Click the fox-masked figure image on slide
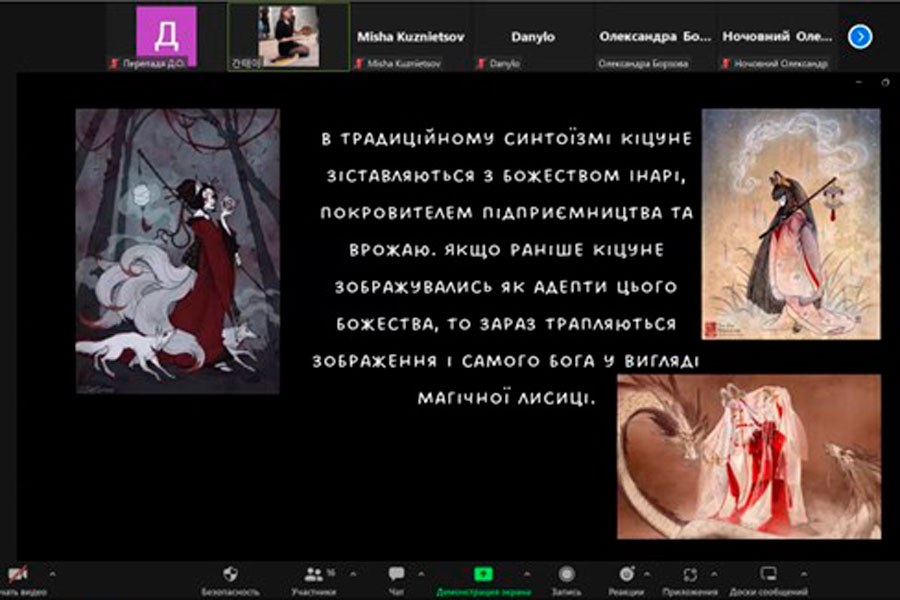This screenshot has width=900, height=600. click(791, 224)
